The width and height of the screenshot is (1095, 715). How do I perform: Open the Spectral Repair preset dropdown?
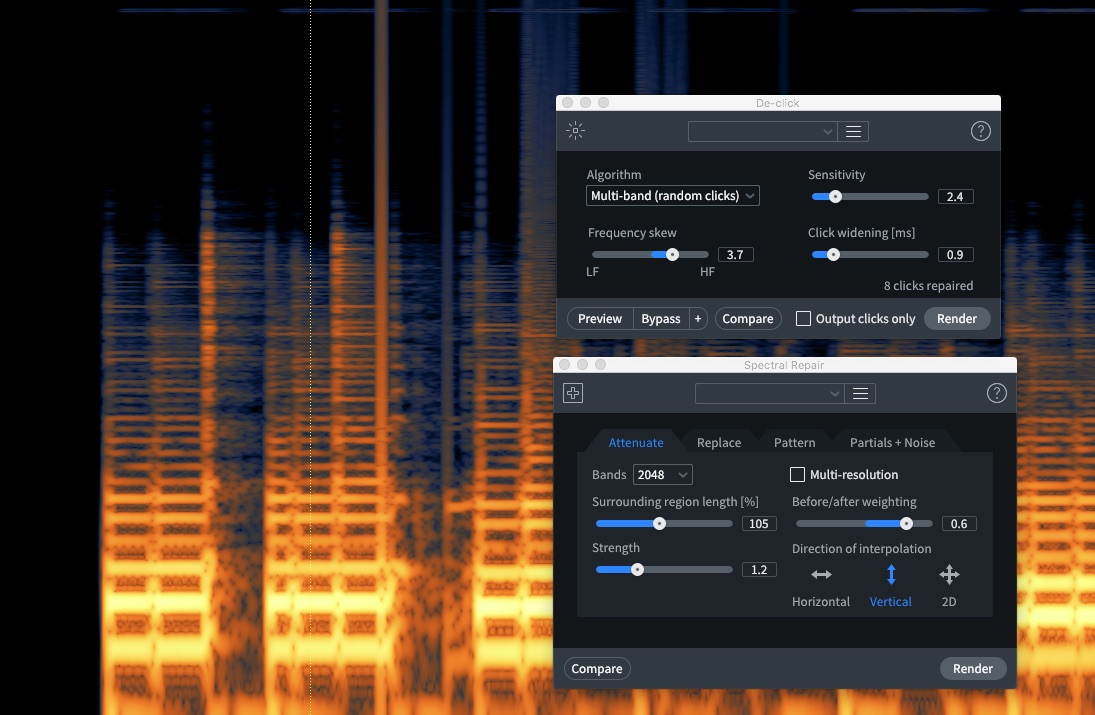pos(770,394)
